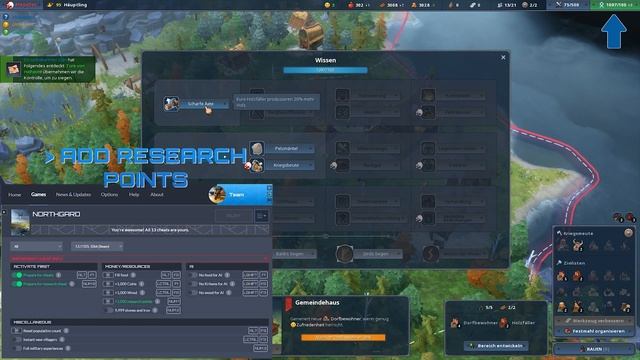Click the Dorfbewohner unit icon

click(455, 322)
